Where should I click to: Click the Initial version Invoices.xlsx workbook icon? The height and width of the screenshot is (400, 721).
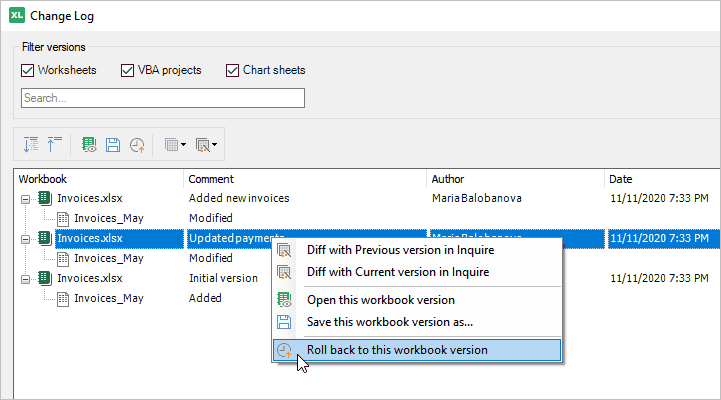[45, 278]
